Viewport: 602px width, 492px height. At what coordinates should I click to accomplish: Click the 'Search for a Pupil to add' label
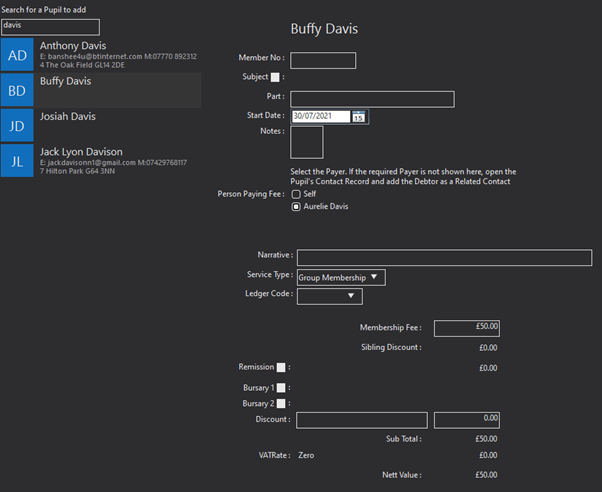coord(43,10)
